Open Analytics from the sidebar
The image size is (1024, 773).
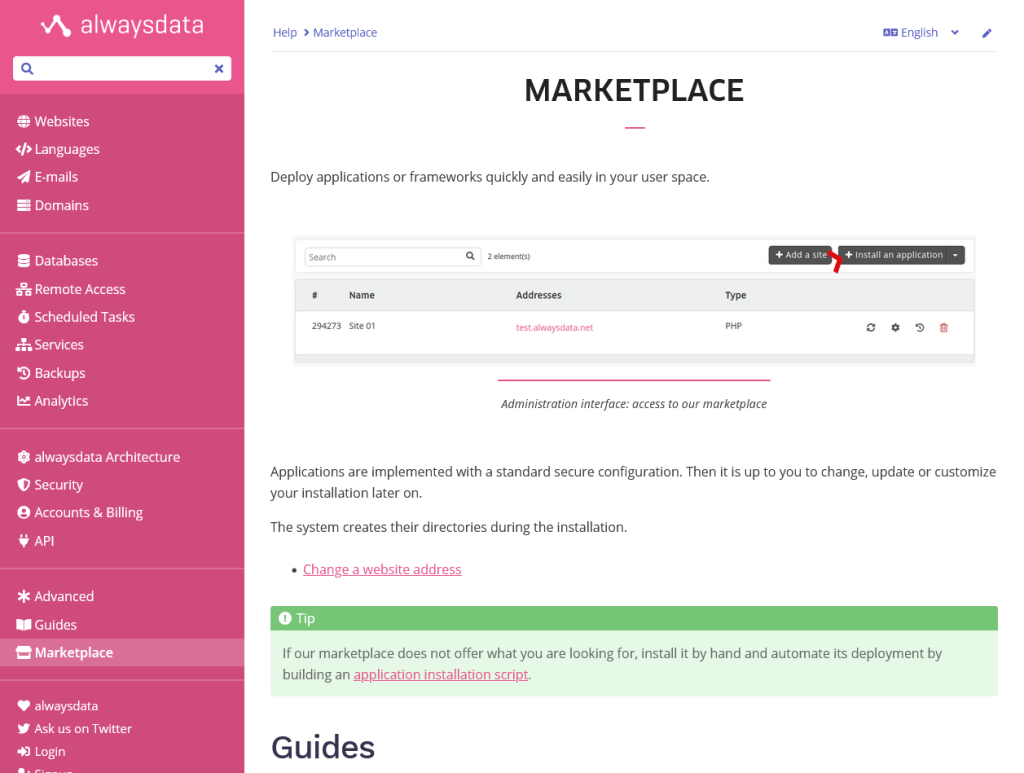[x=63, y=400]
